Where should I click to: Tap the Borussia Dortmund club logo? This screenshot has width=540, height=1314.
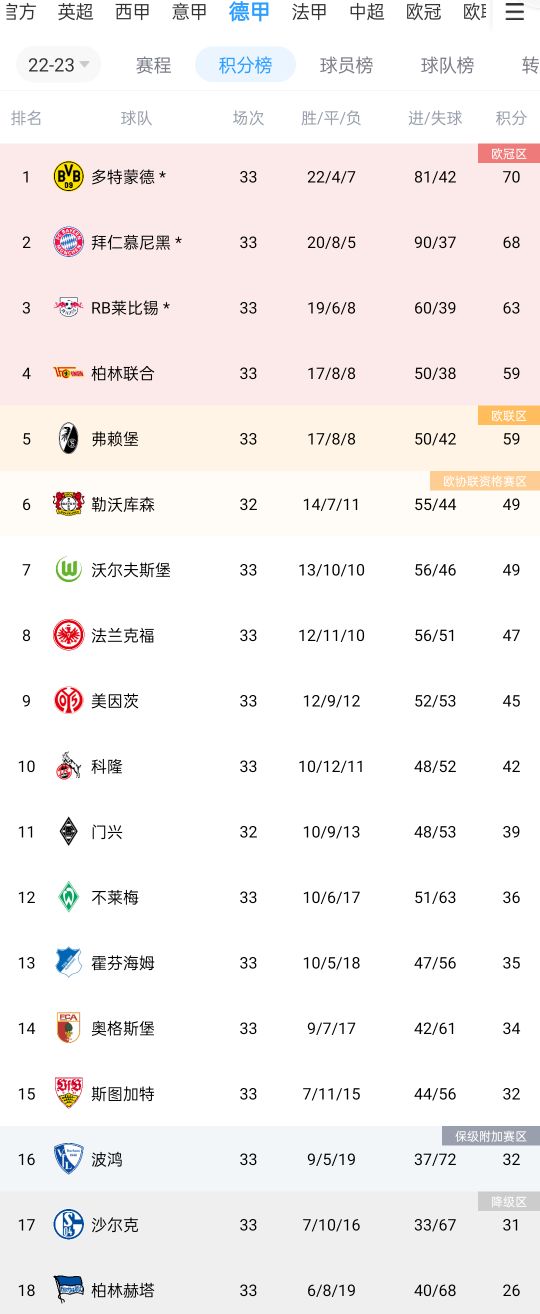tap(68, 177)
